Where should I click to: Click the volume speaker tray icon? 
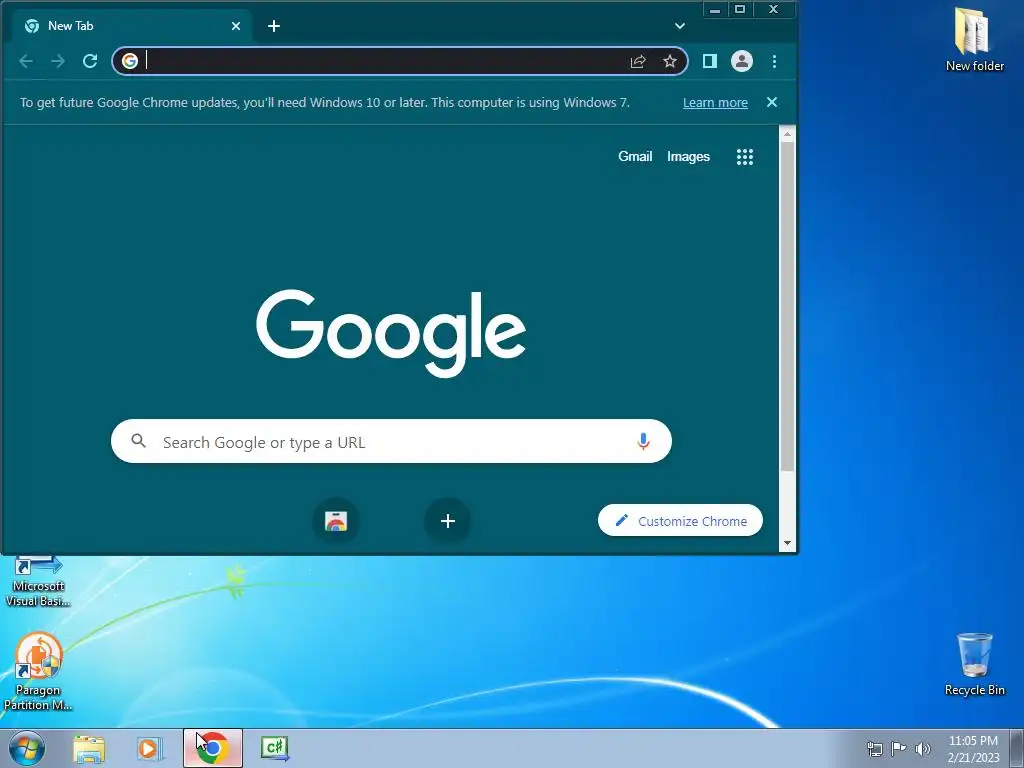(x=923, y=748)
